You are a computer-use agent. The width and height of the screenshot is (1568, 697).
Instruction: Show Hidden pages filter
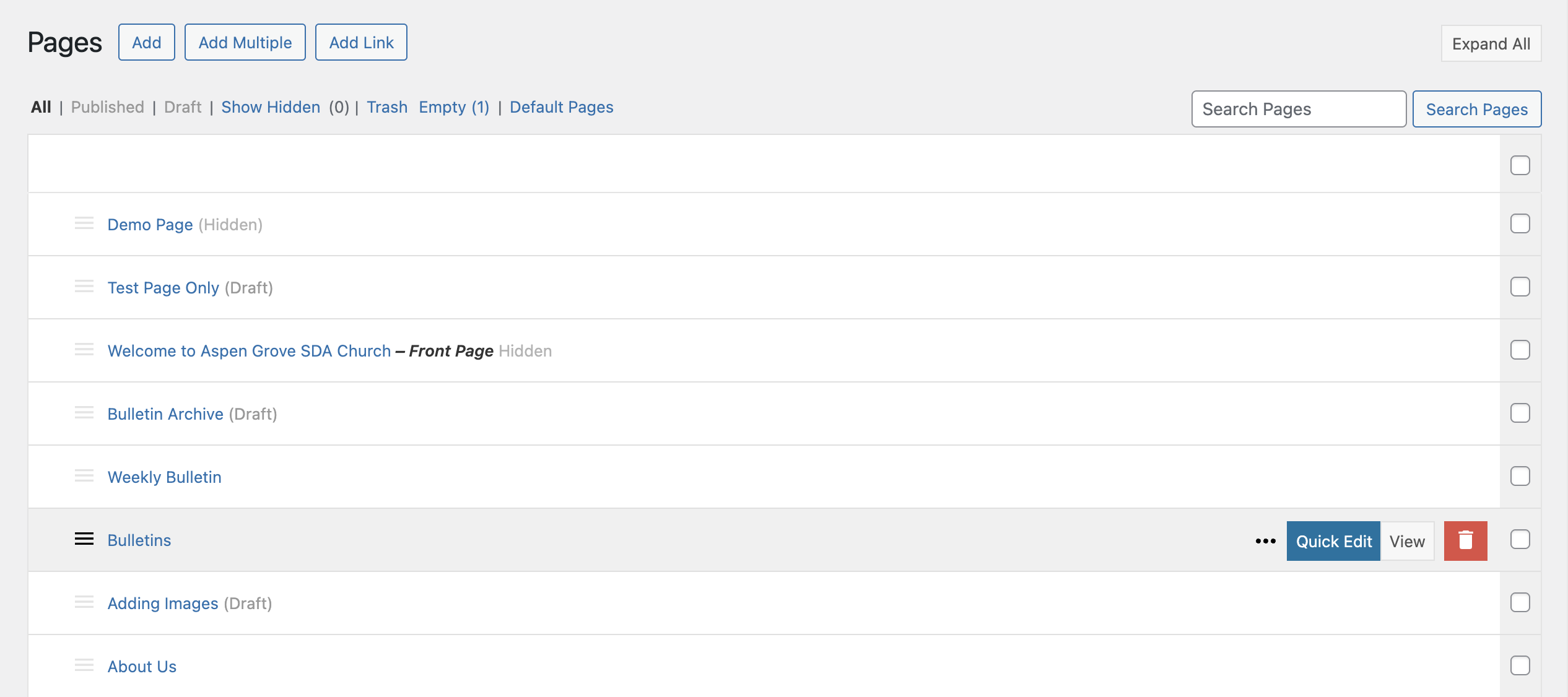coord(271,107)
